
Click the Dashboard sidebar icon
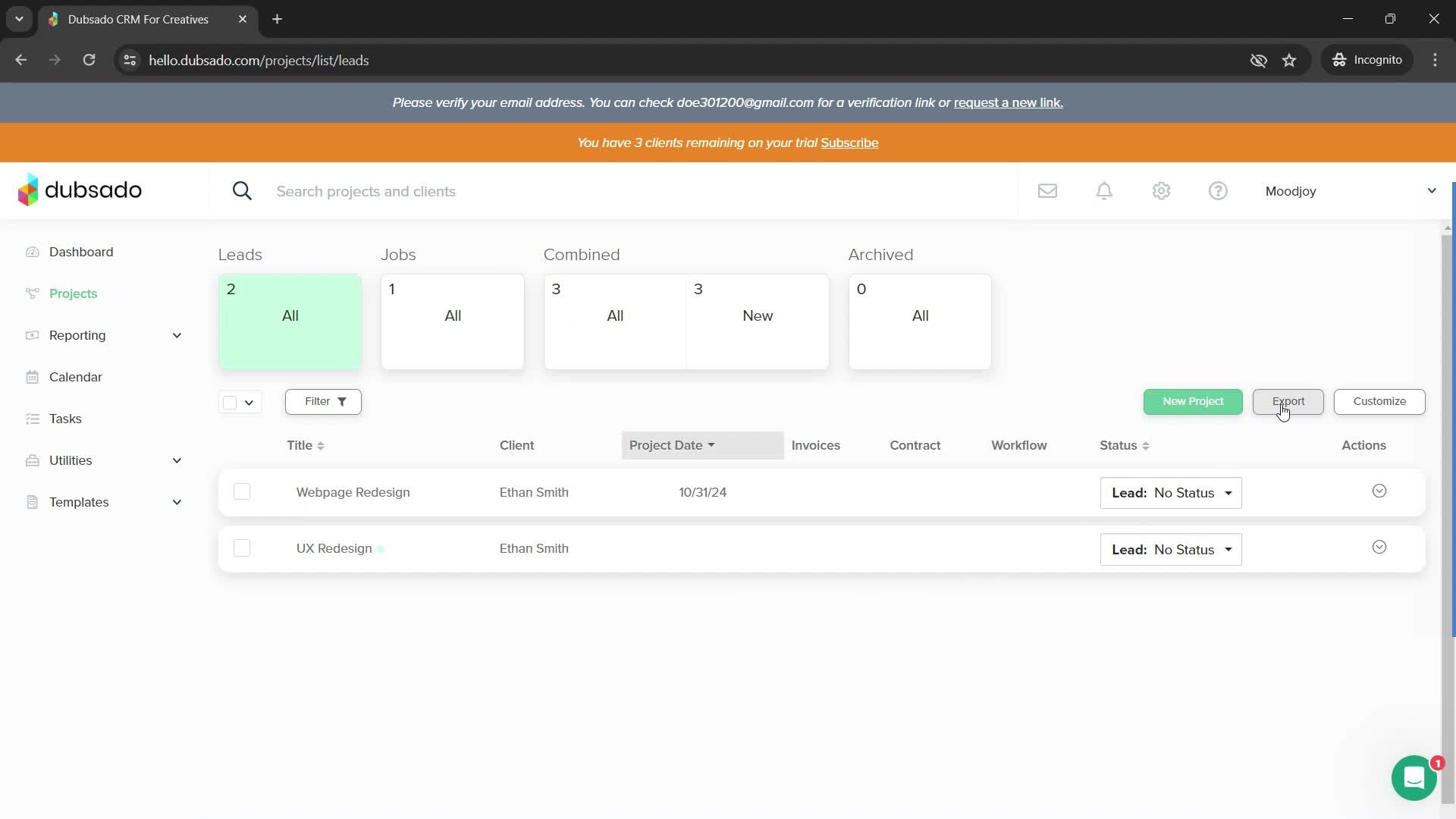tap(32, 252)
